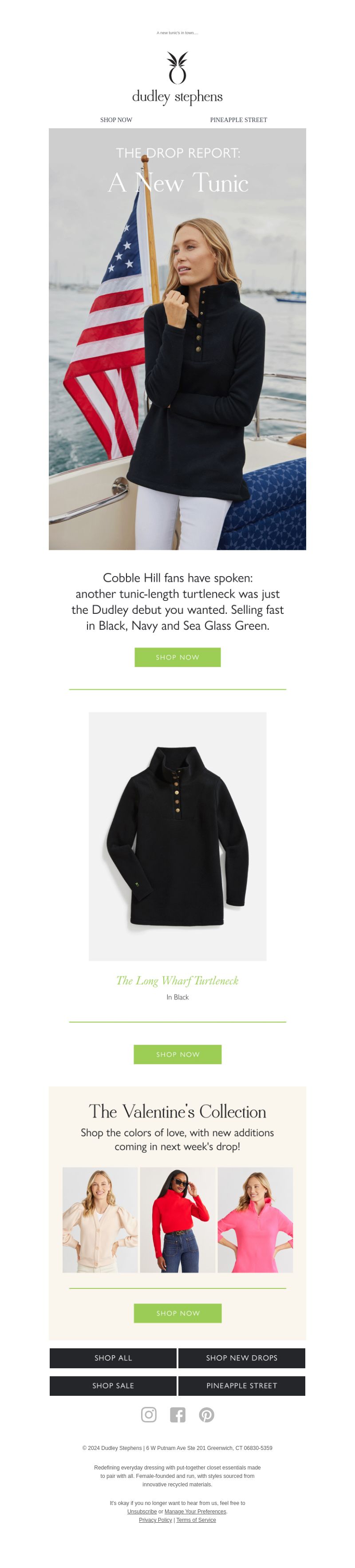Select the PINEAPPLE STREET dark footer button
Image resolution: width=355 pixels, height=1568 pixels.
tap(242, 1386)
